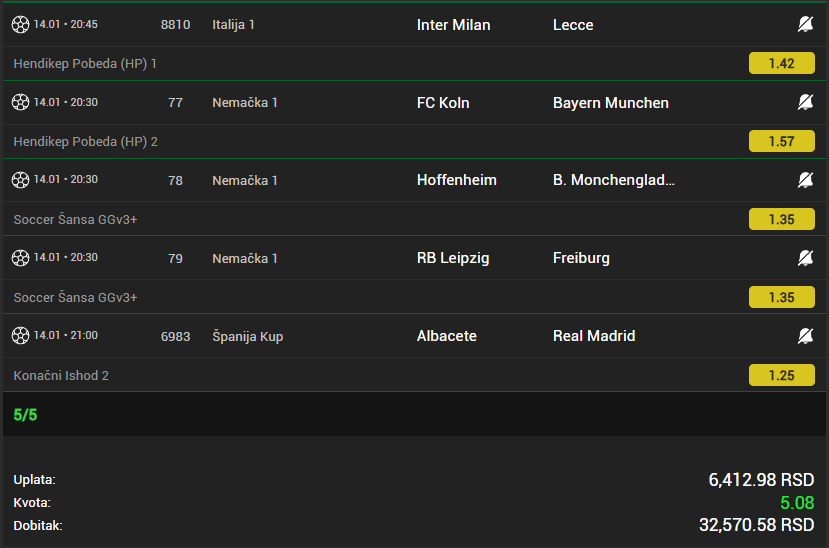The height and width of the screenshot is (548, 829).
Task: Click soccer ball icon beside Inter Milan match
Action: click(x=20, y=24)
